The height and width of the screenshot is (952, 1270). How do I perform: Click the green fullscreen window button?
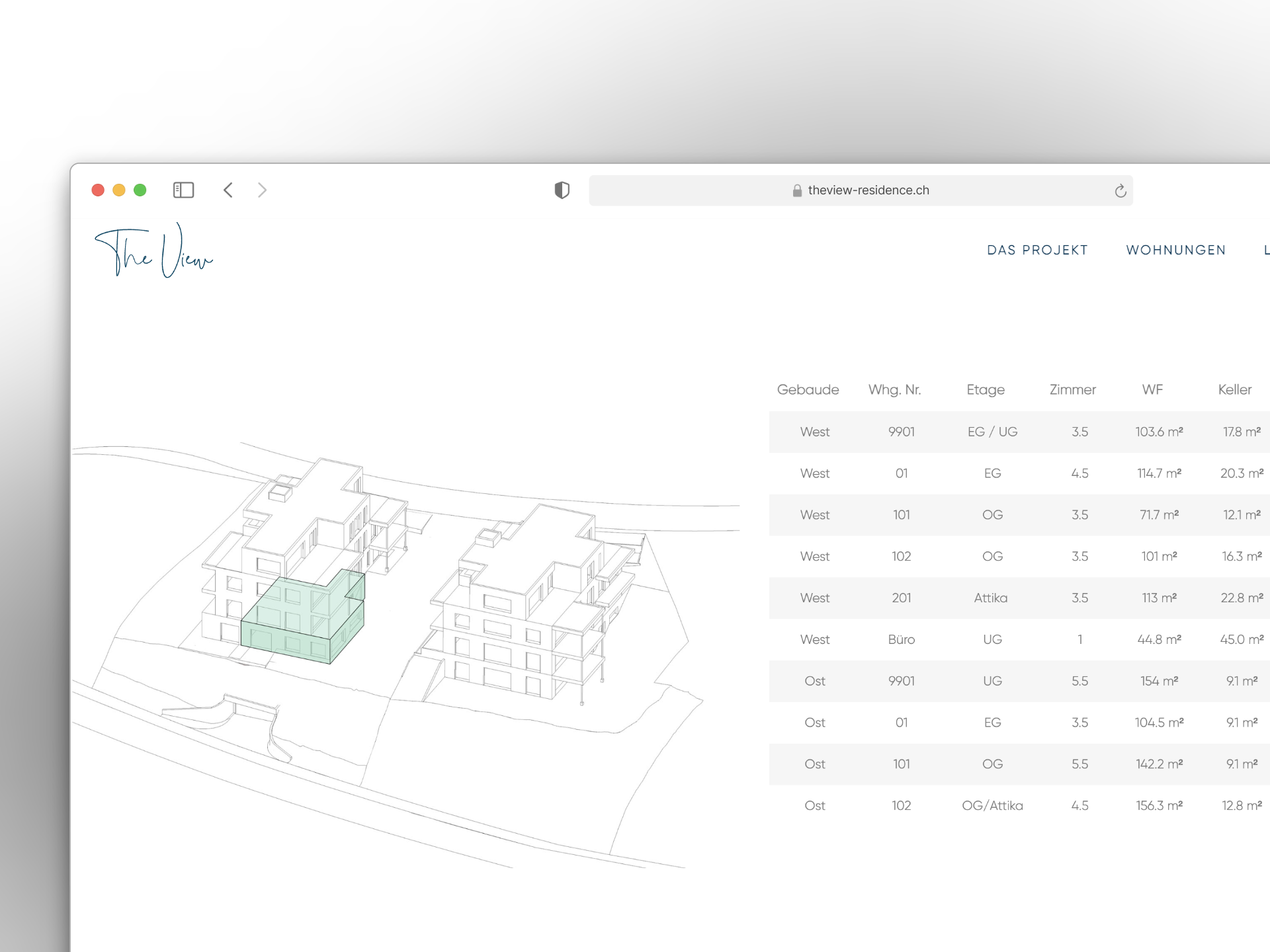(140, 190)
